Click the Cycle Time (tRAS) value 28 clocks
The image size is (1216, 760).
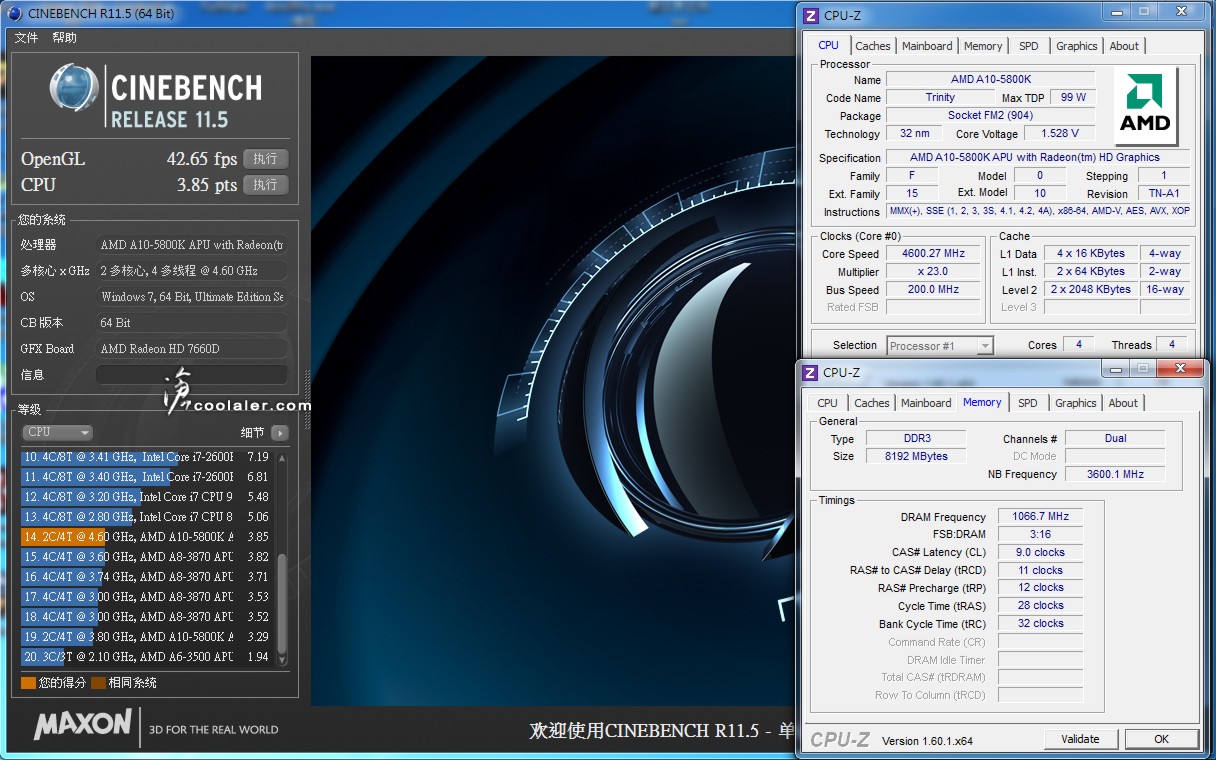click(x=1040, y=605)
